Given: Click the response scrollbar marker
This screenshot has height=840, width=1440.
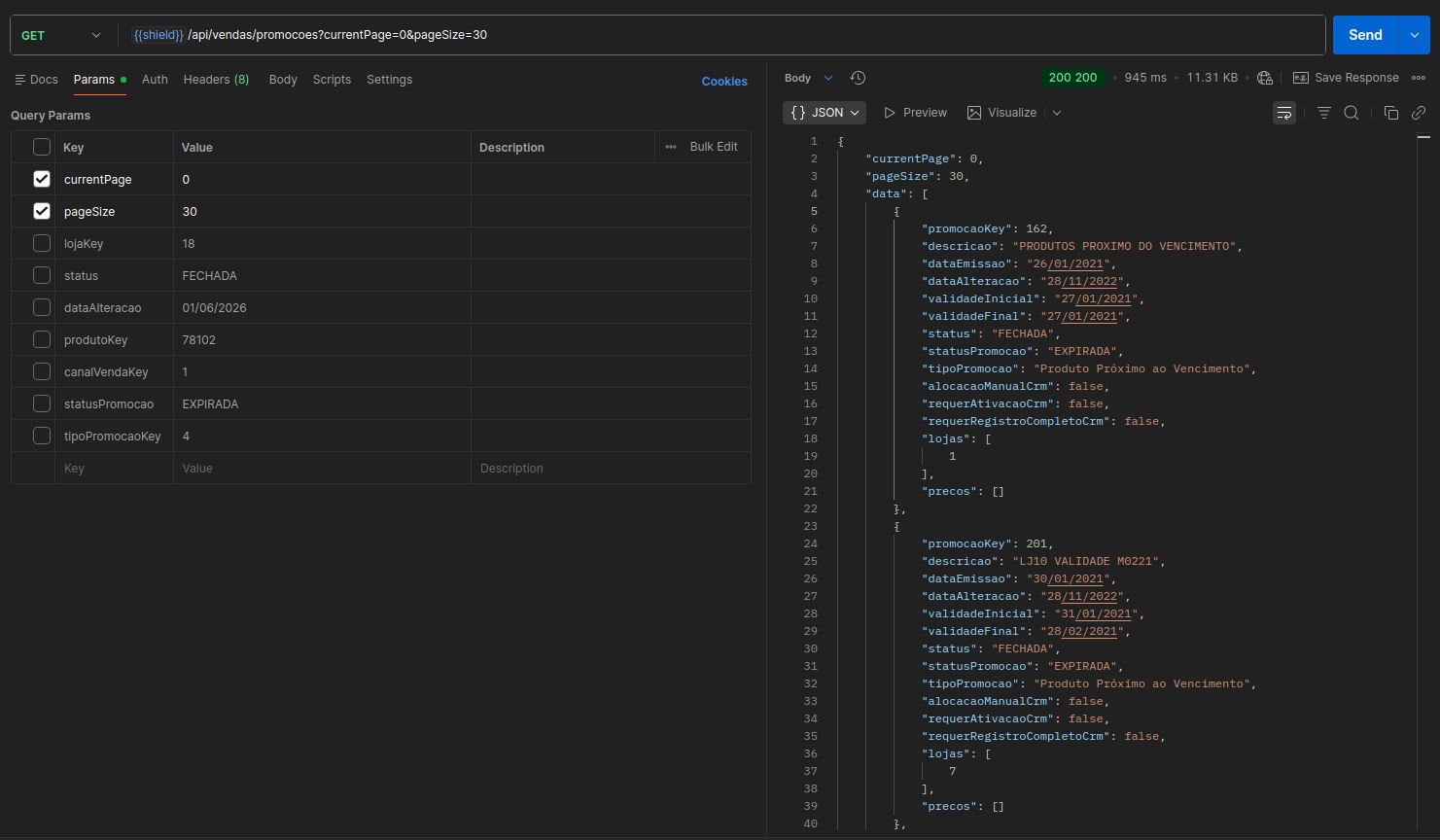Looking at the screenshot, I should 1423,137.
